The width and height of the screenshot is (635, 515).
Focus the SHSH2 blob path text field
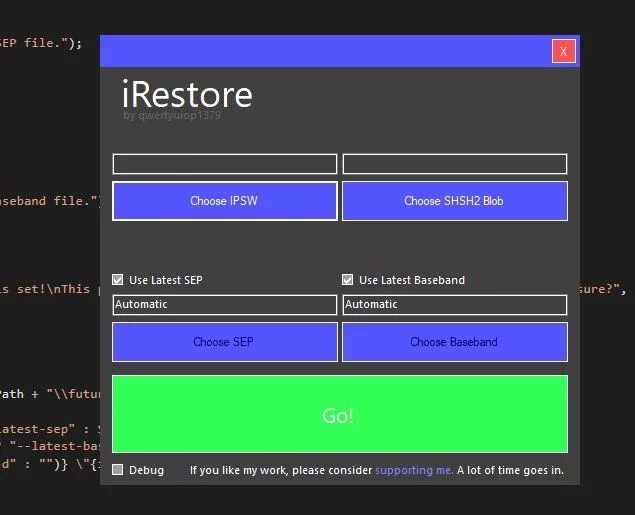coord(454,164)
